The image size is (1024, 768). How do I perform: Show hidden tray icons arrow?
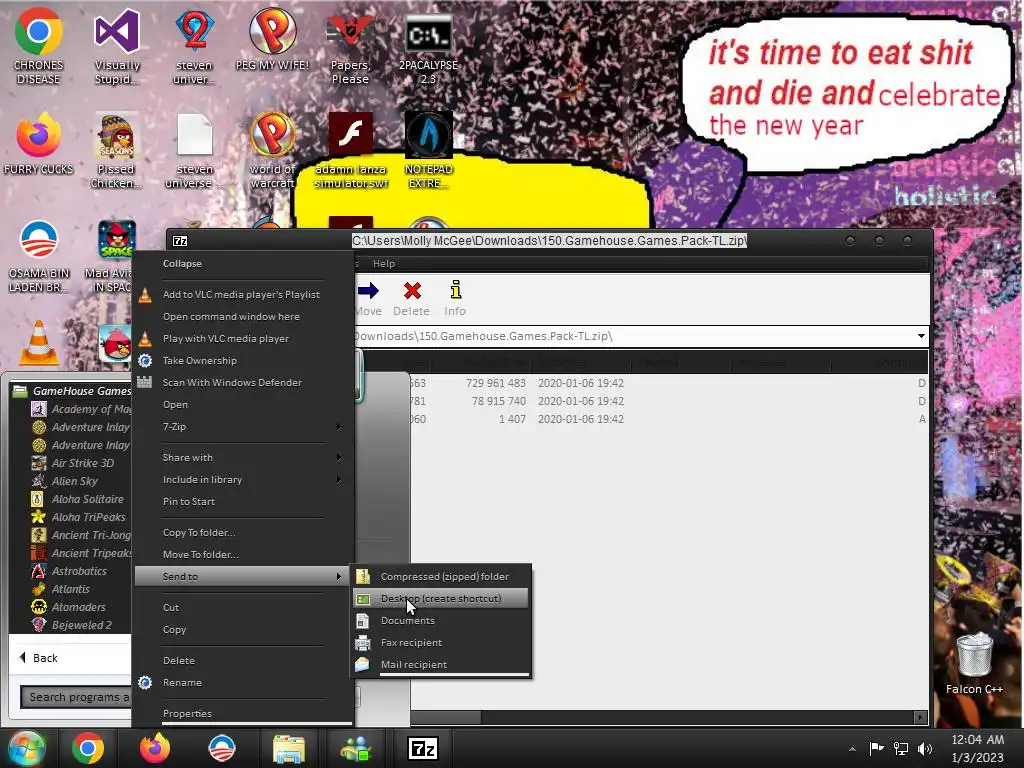click(852, 749)
